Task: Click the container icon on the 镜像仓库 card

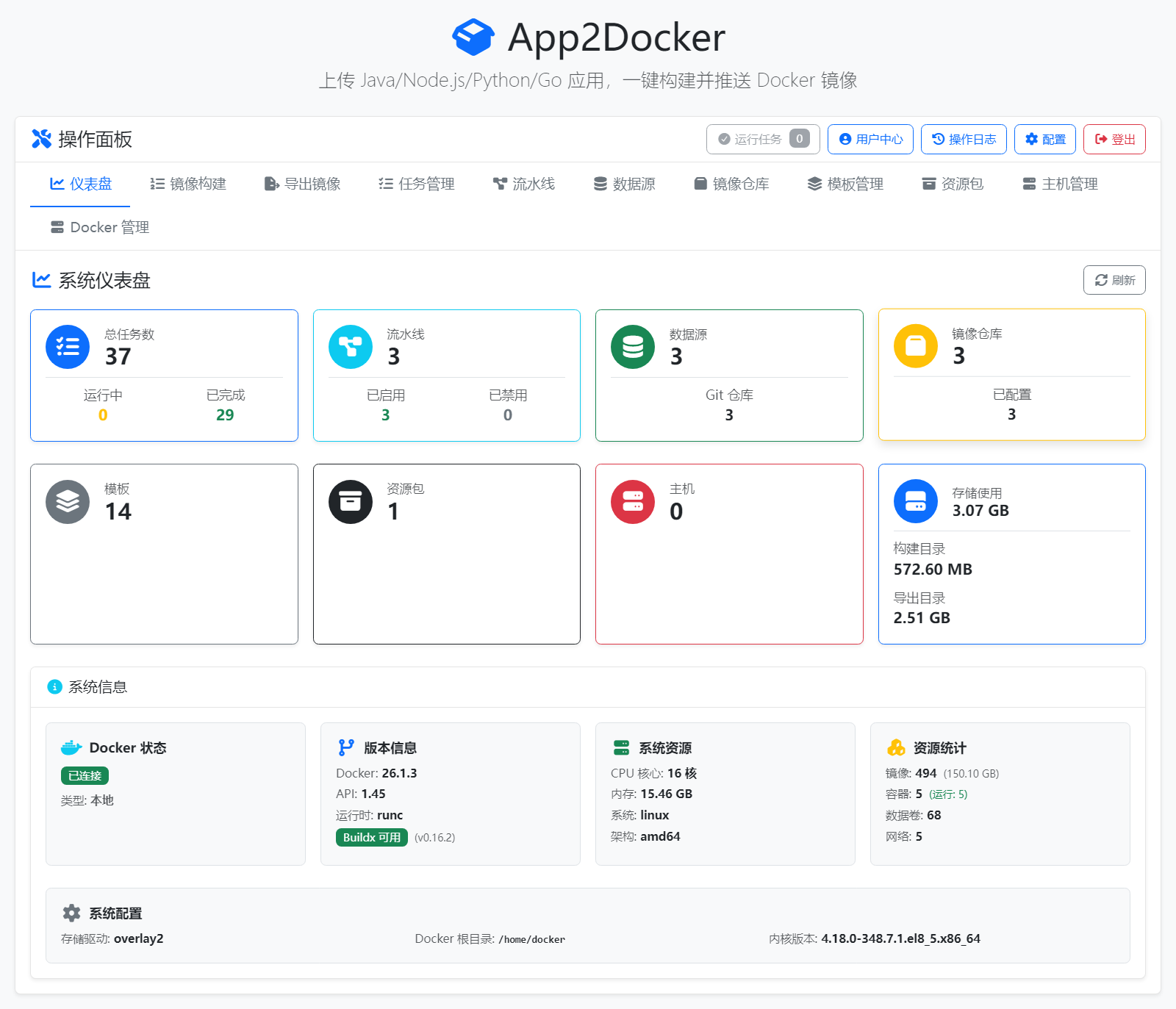Action: (915, 345)
